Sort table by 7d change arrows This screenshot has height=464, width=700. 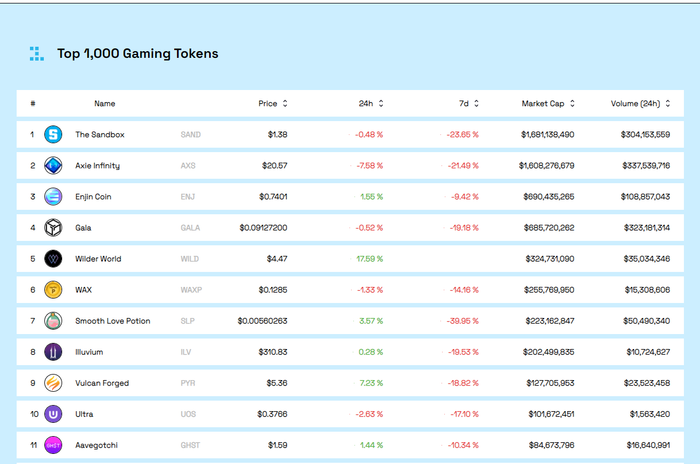(x=476, y=104)
